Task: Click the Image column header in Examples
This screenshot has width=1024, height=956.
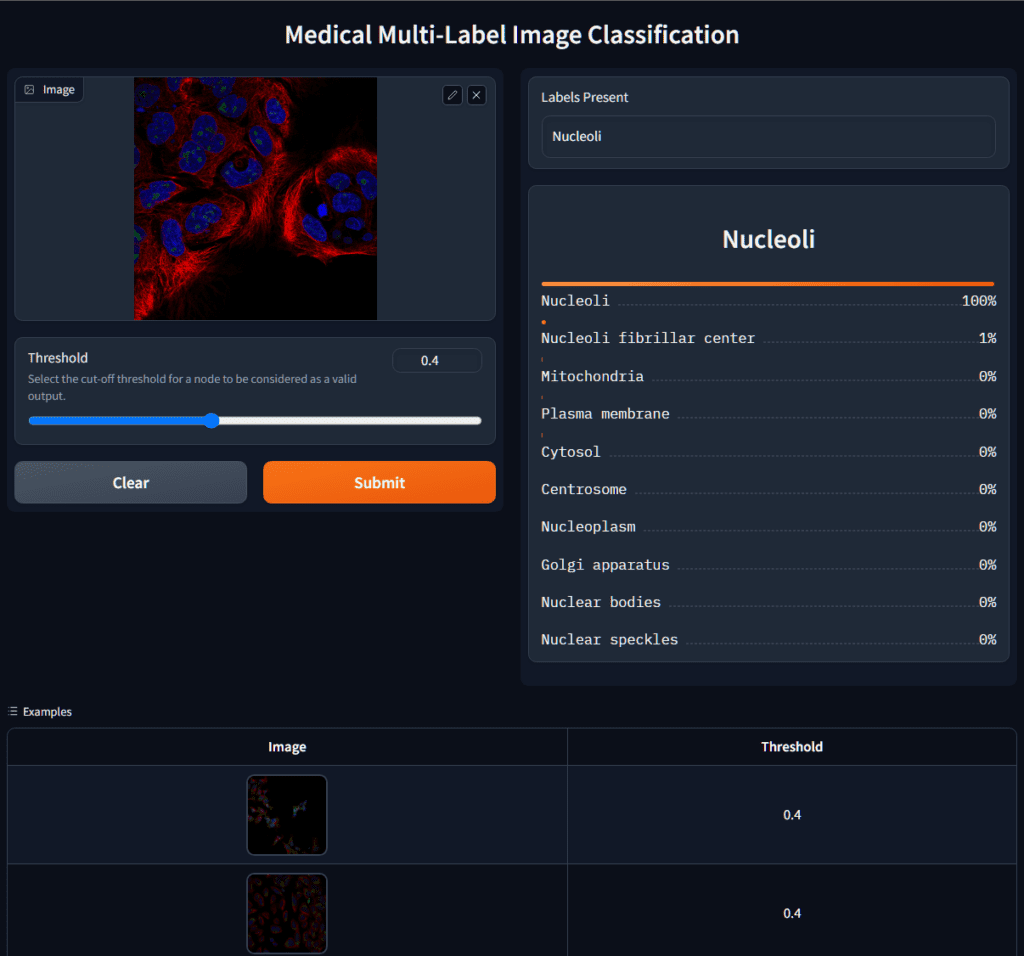Action: (287, 747)
